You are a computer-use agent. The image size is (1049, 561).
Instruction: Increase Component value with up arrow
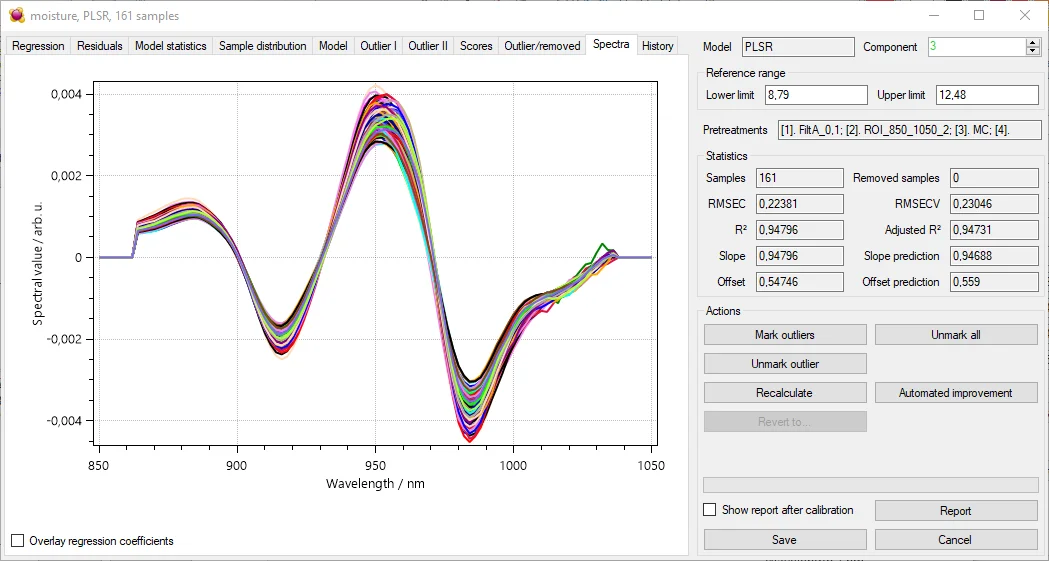[x=1033, y=43]
